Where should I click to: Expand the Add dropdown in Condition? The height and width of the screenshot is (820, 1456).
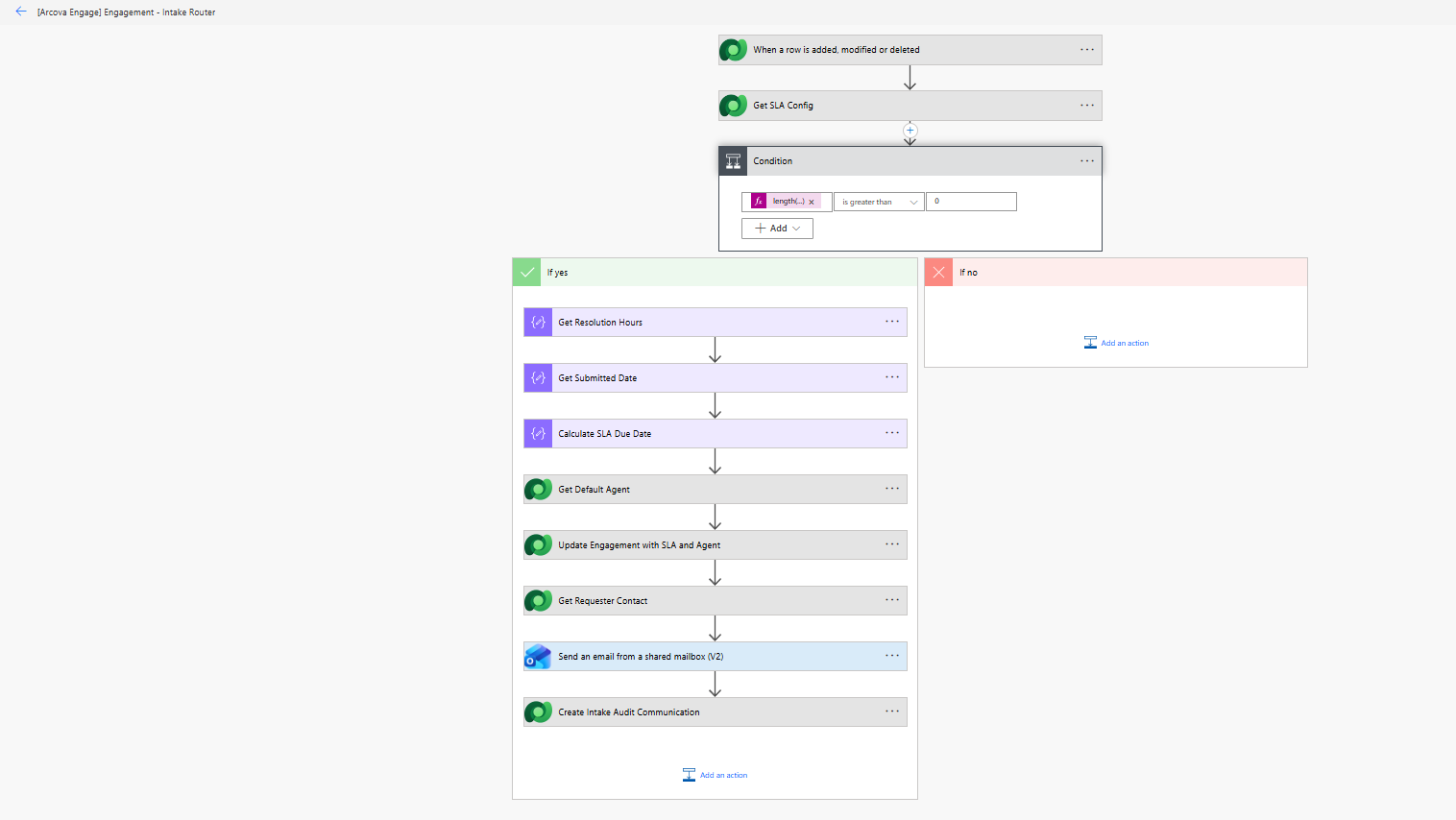pyautogui.click(x=777, y=229)
